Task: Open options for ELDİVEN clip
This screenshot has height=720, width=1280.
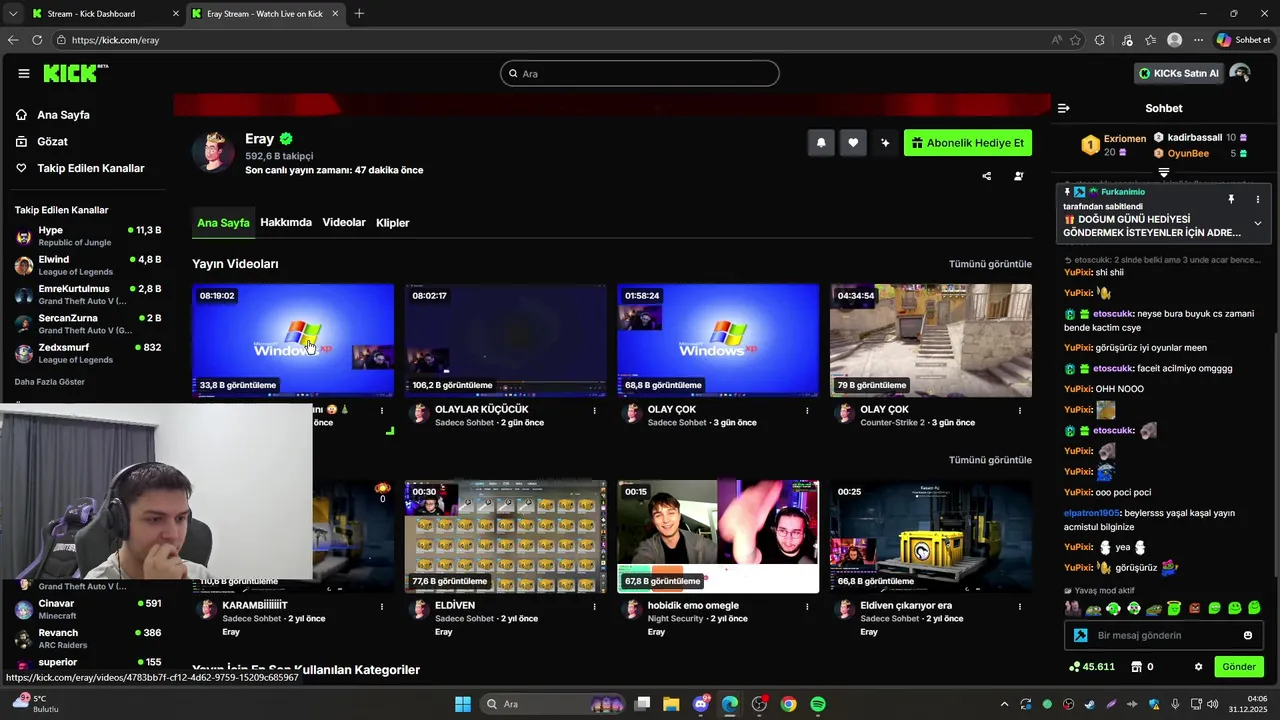Action: coord(595,606)
